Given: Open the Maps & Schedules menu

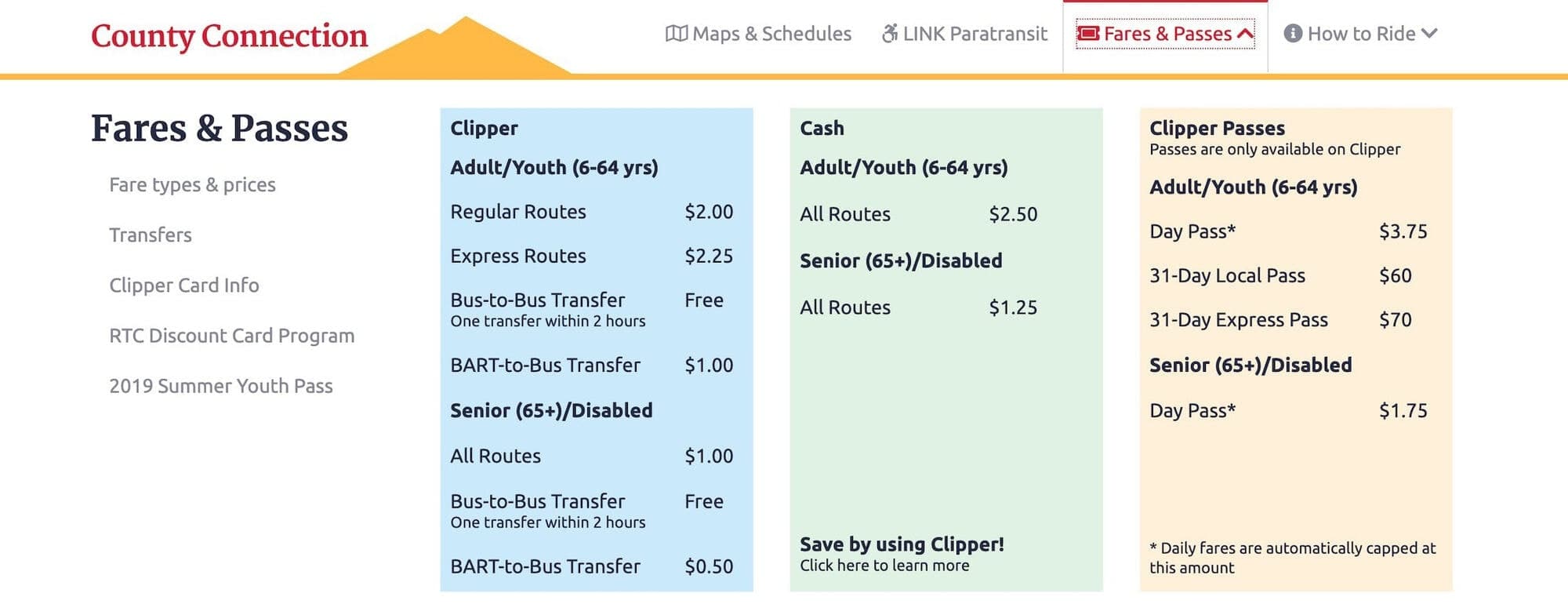Looking at the screenshot, I should (758, 34).
